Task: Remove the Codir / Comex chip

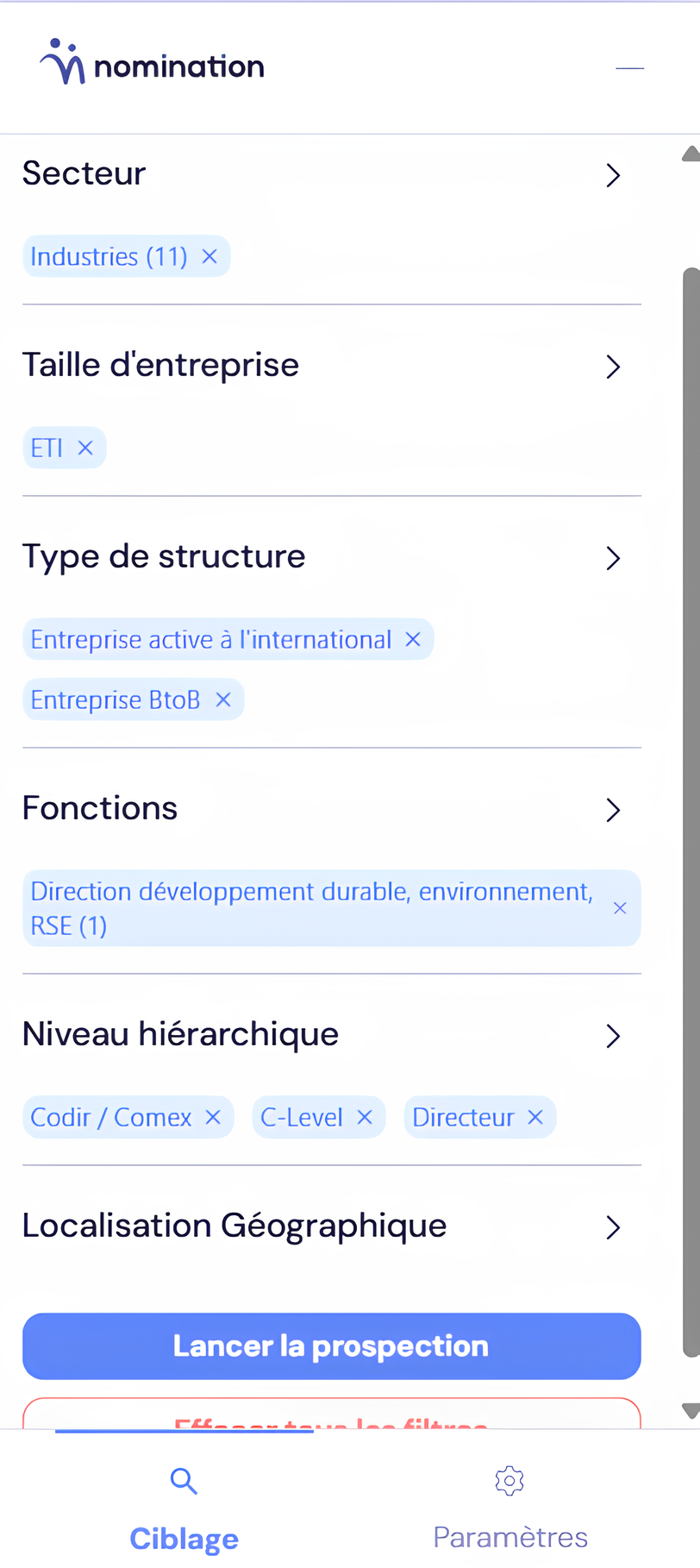Action: pyautogui.click(x=213, y=1117)
